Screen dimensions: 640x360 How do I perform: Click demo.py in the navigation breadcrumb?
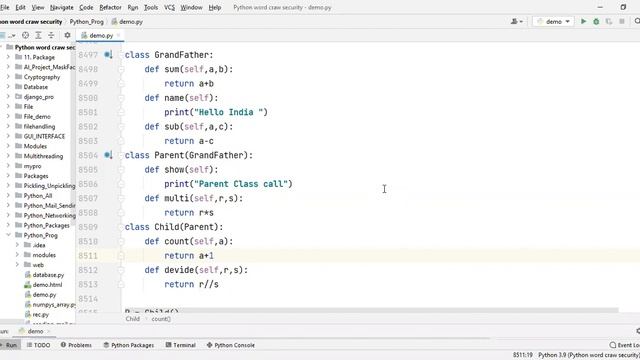[x=127, y=22]
